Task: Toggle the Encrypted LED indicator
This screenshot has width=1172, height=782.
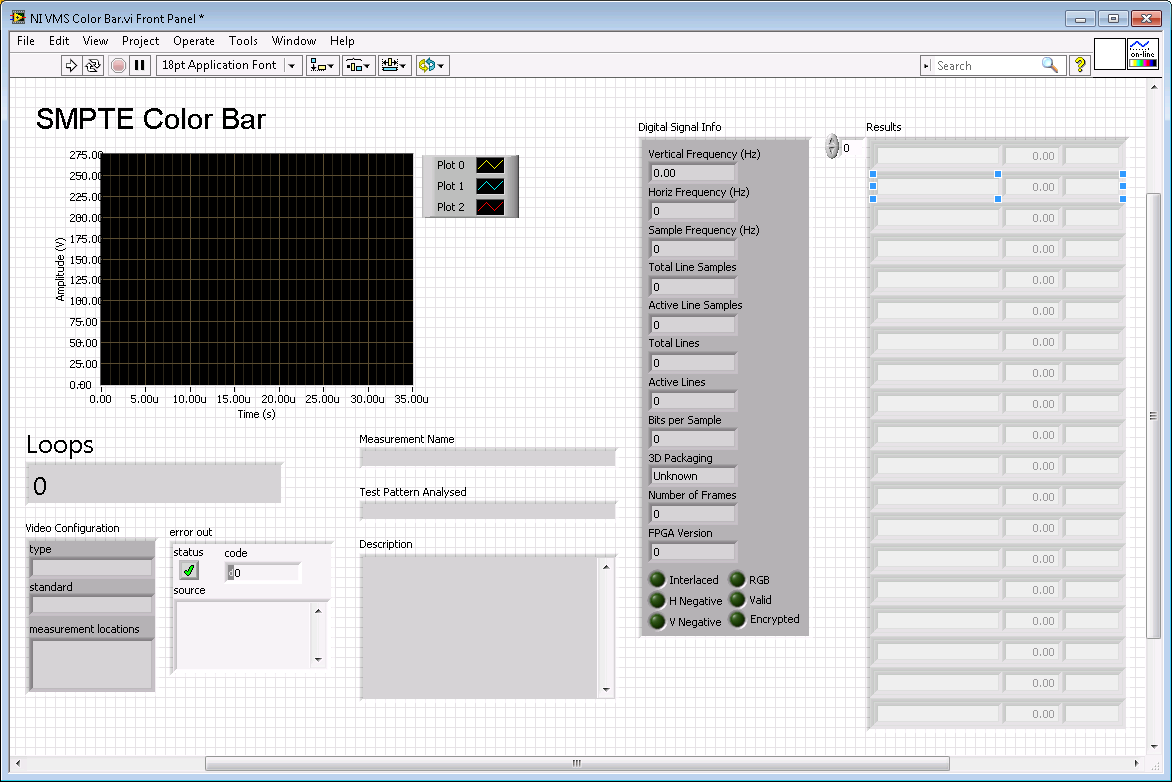Action: point(737,620)
